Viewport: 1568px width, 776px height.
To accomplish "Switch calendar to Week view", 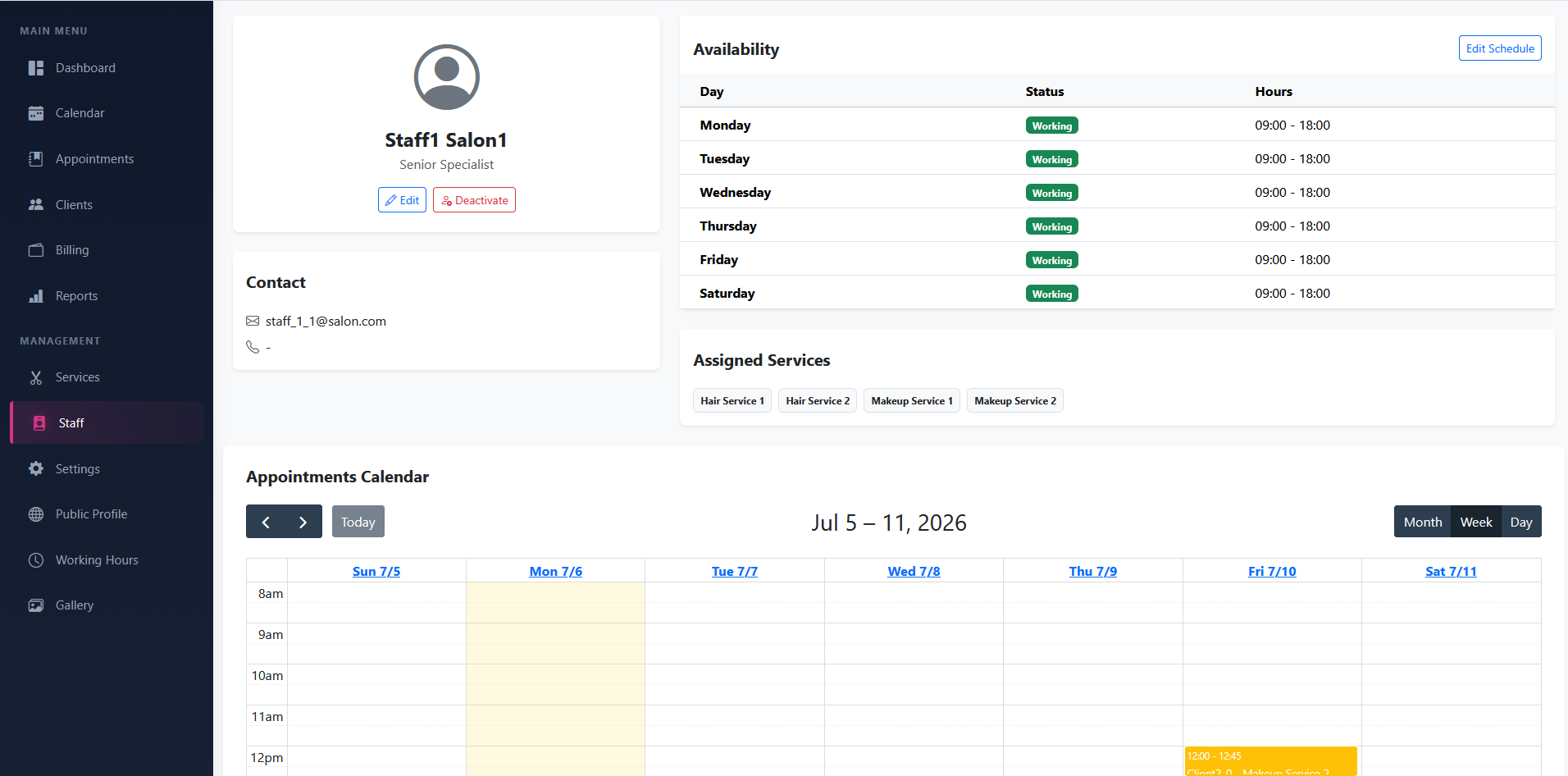I will click(1476, 523).
